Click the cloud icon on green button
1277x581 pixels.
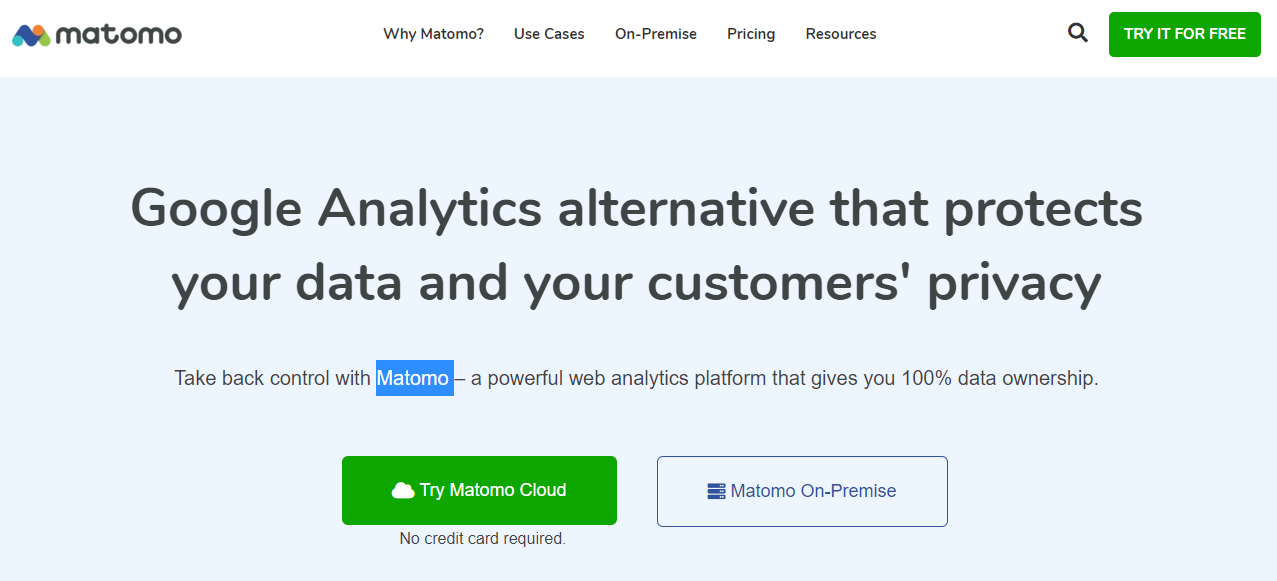pyautogui.click(x=403, y=490)
